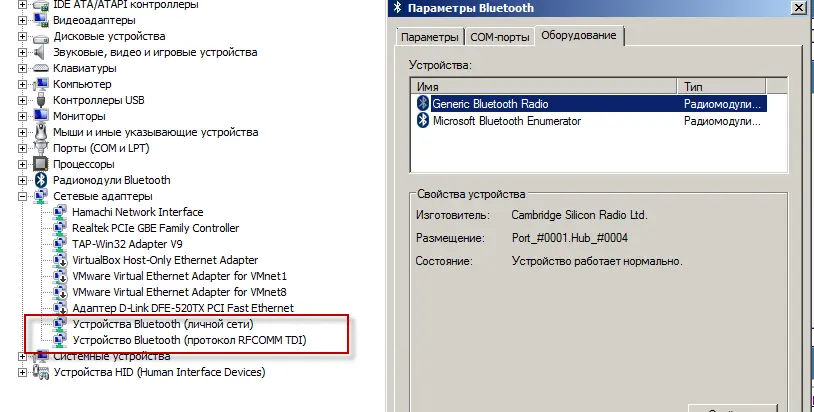Switch to the Параметры tab
This screenshot has height=412, width=814.
pyautogui.click(x=428, y=37)
